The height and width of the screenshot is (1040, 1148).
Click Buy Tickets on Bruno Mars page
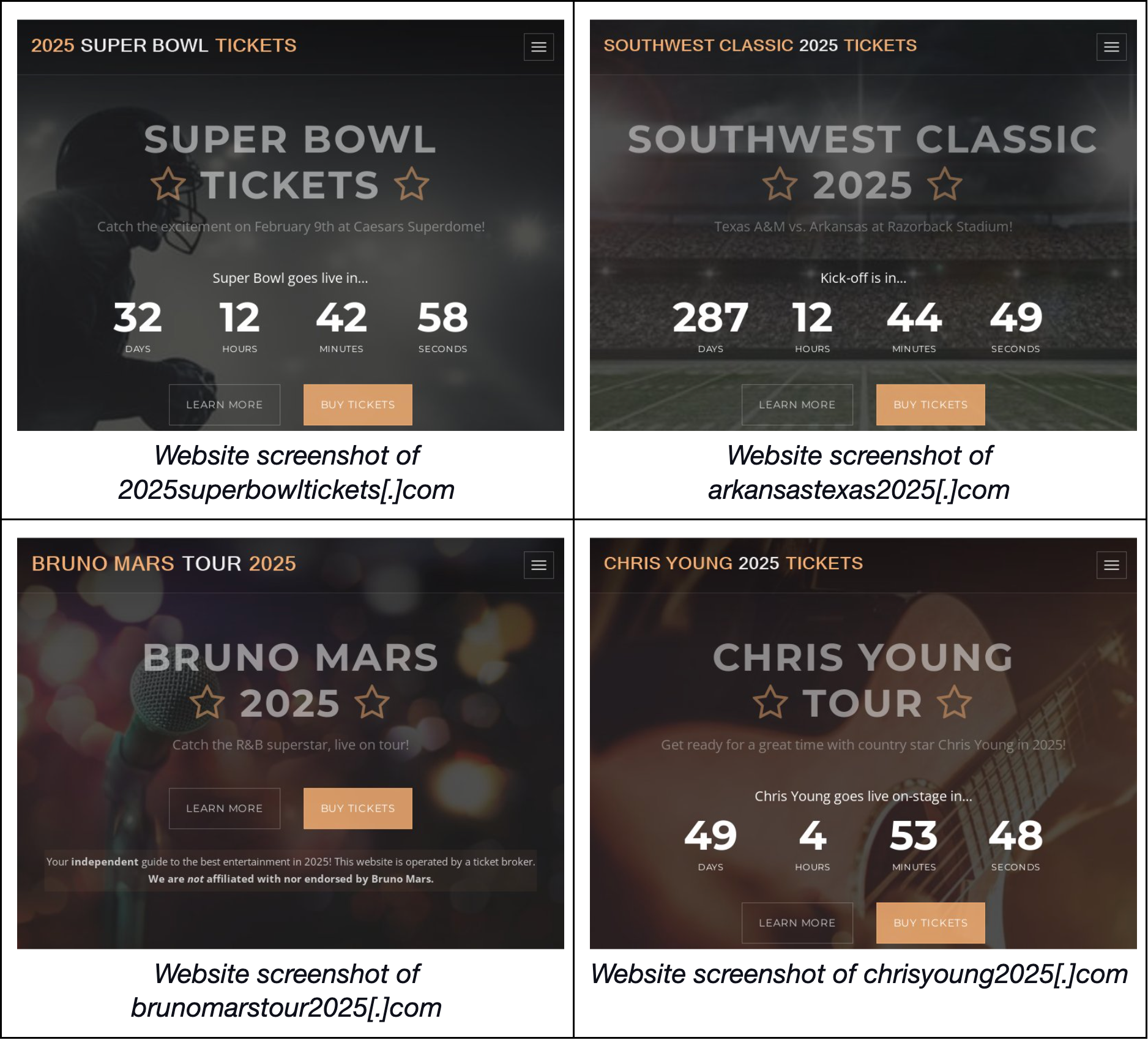[358, 809]
